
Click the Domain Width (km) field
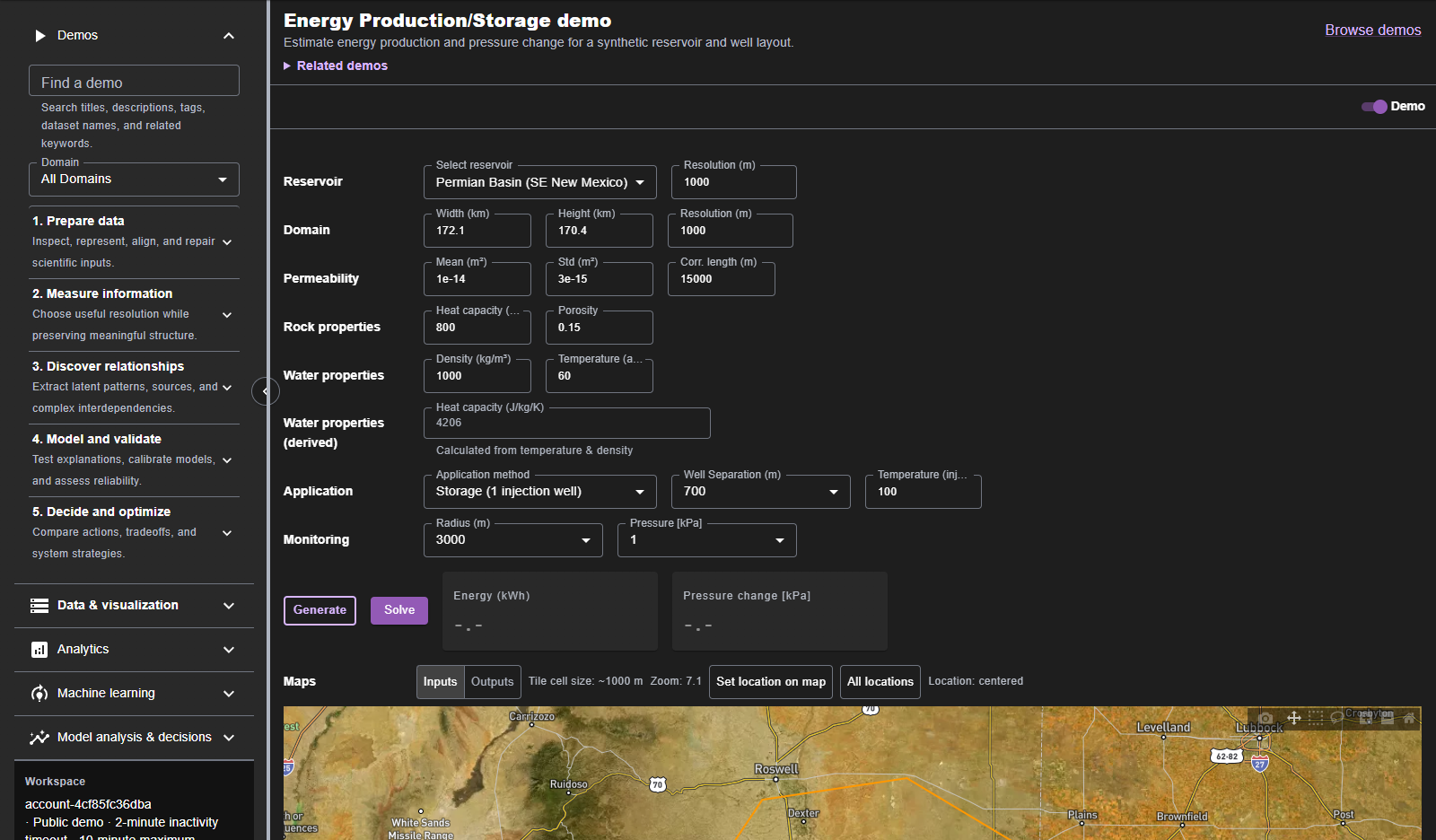477,231
